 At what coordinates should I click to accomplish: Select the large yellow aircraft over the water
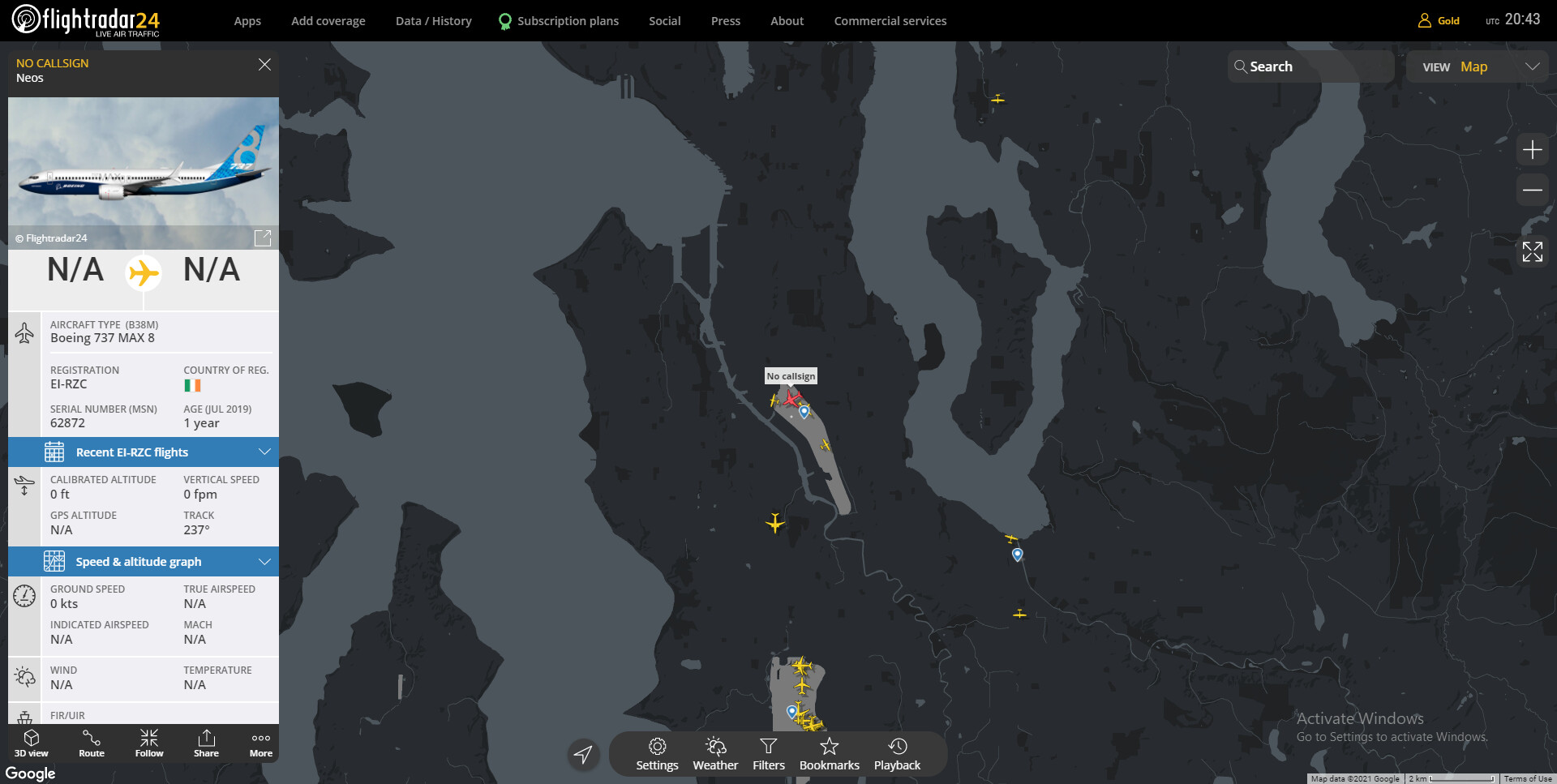(775, 523)
